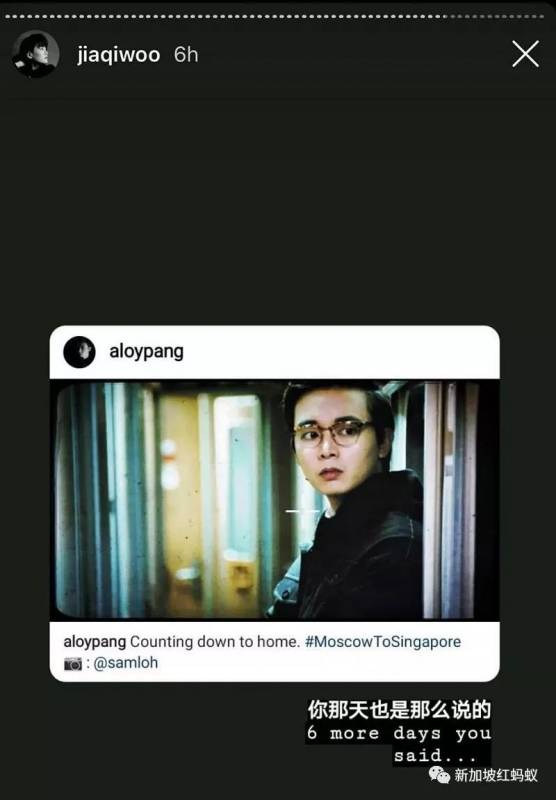The image size is (556, 800).
Task: Click the filled part of story progress bar
Action: 224,17
